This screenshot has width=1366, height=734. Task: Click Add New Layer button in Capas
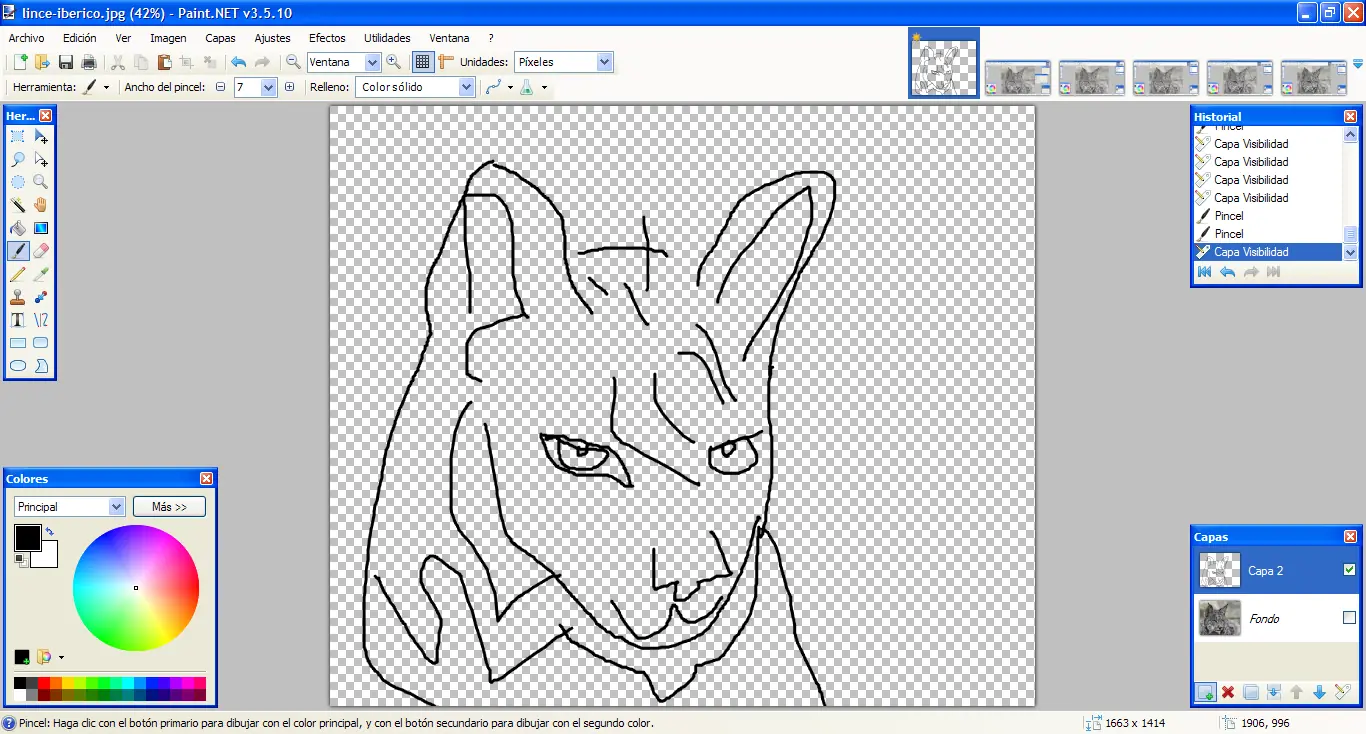pos(1205,692)
